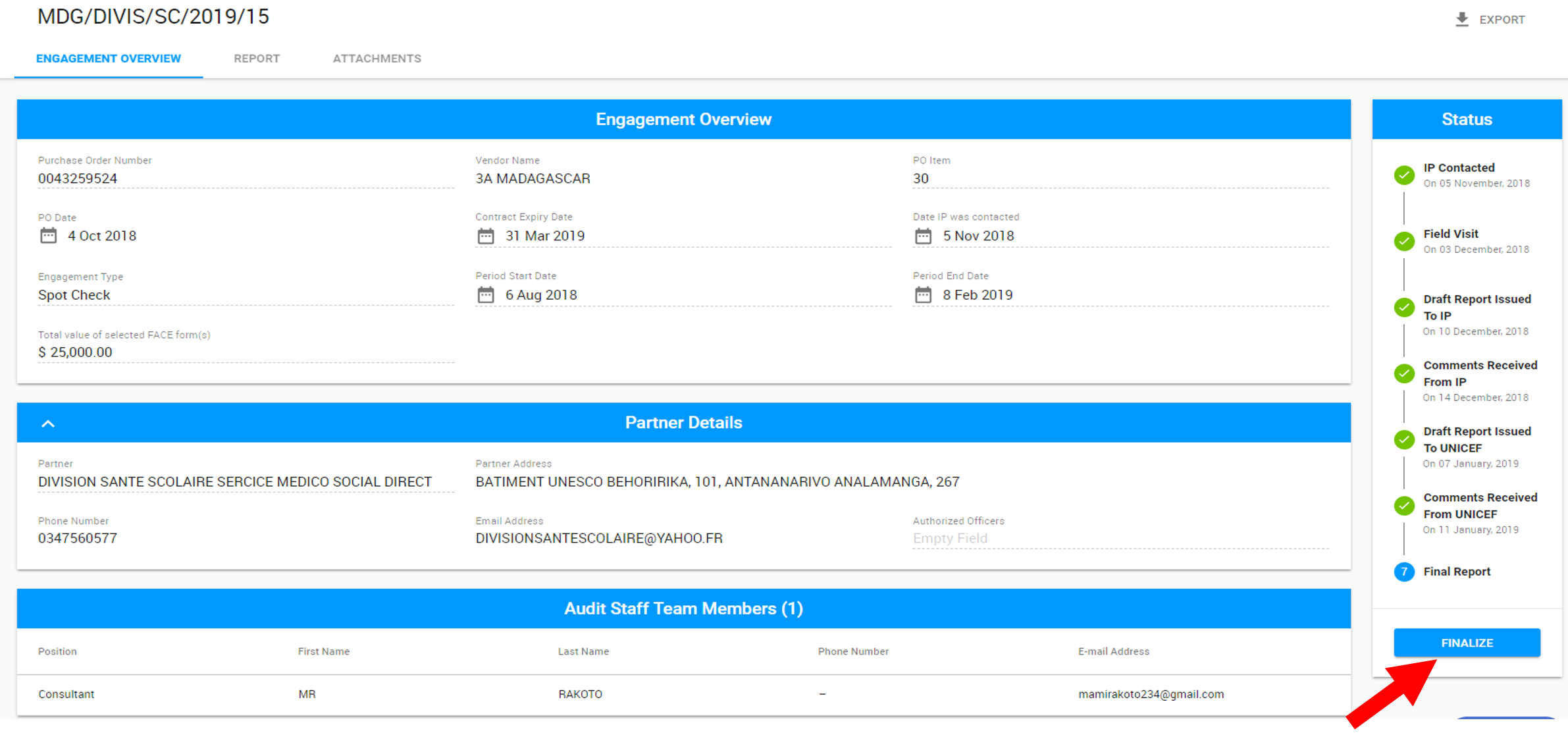Image resolution: width=1568 pixels, height=737 pixels.
Task: Click the Period Start Date calendar icon
Action: [486, 294]
